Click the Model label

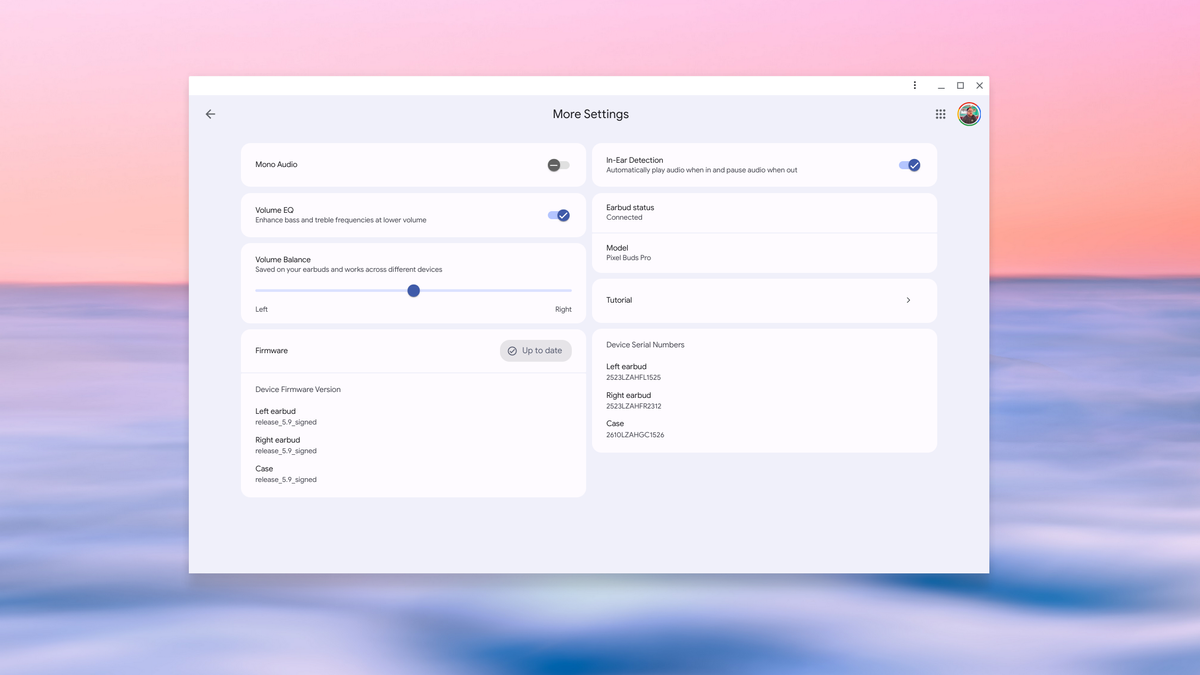tap(617, 248)
